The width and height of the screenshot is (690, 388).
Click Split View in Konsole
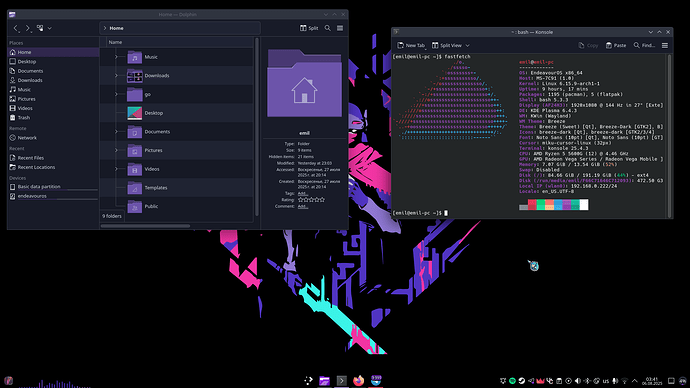[447, 45]
